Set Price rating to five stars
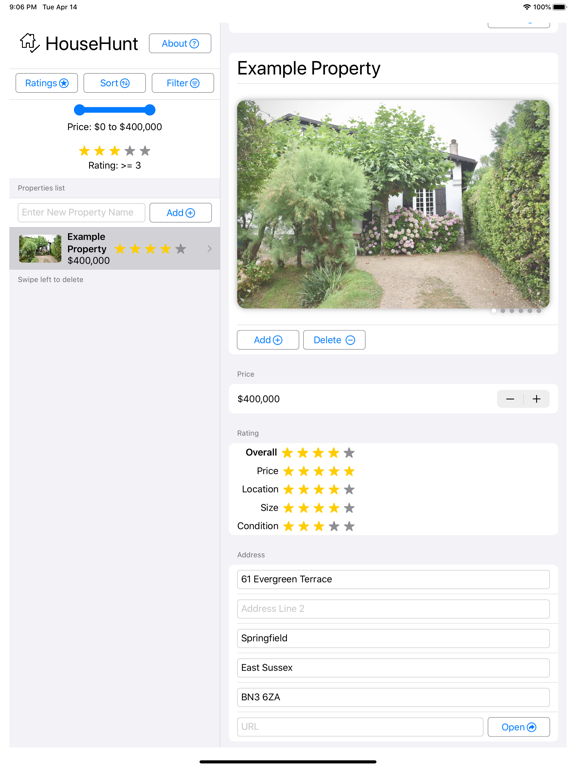Image resolution: width=576 pixels, height=768 pixels. coord(349,471)
